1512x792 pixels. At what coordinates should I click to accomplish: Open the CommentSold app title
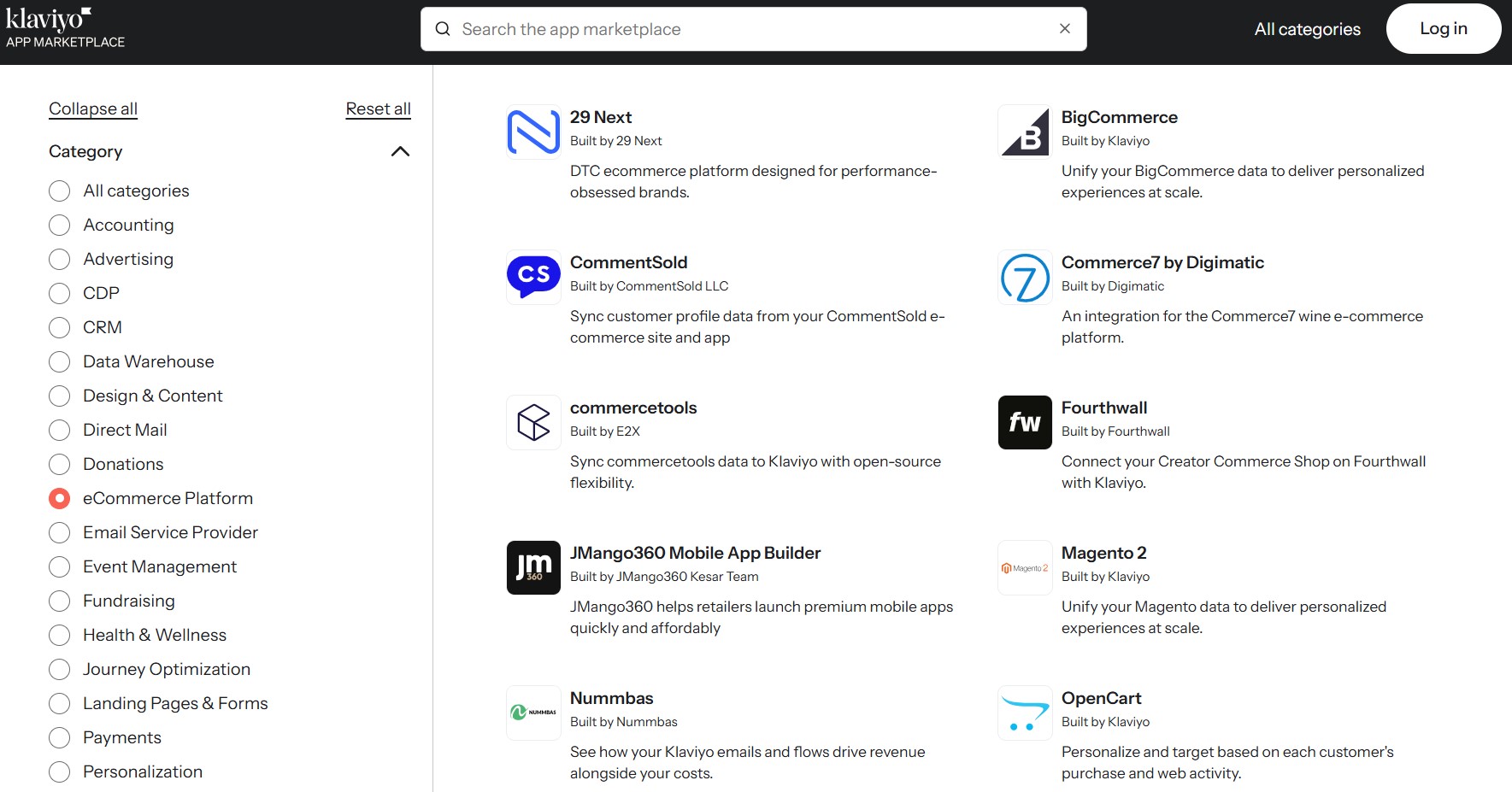[628, 262]
